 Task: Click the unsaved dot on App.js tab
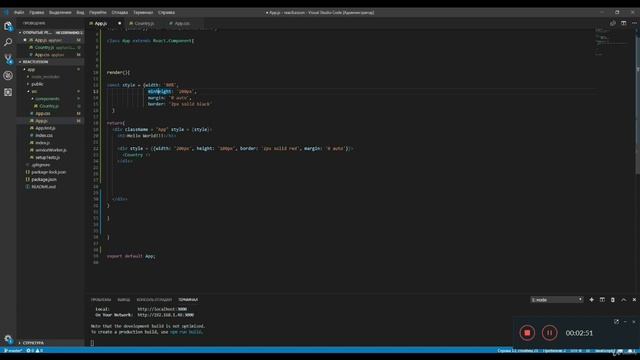119,23
